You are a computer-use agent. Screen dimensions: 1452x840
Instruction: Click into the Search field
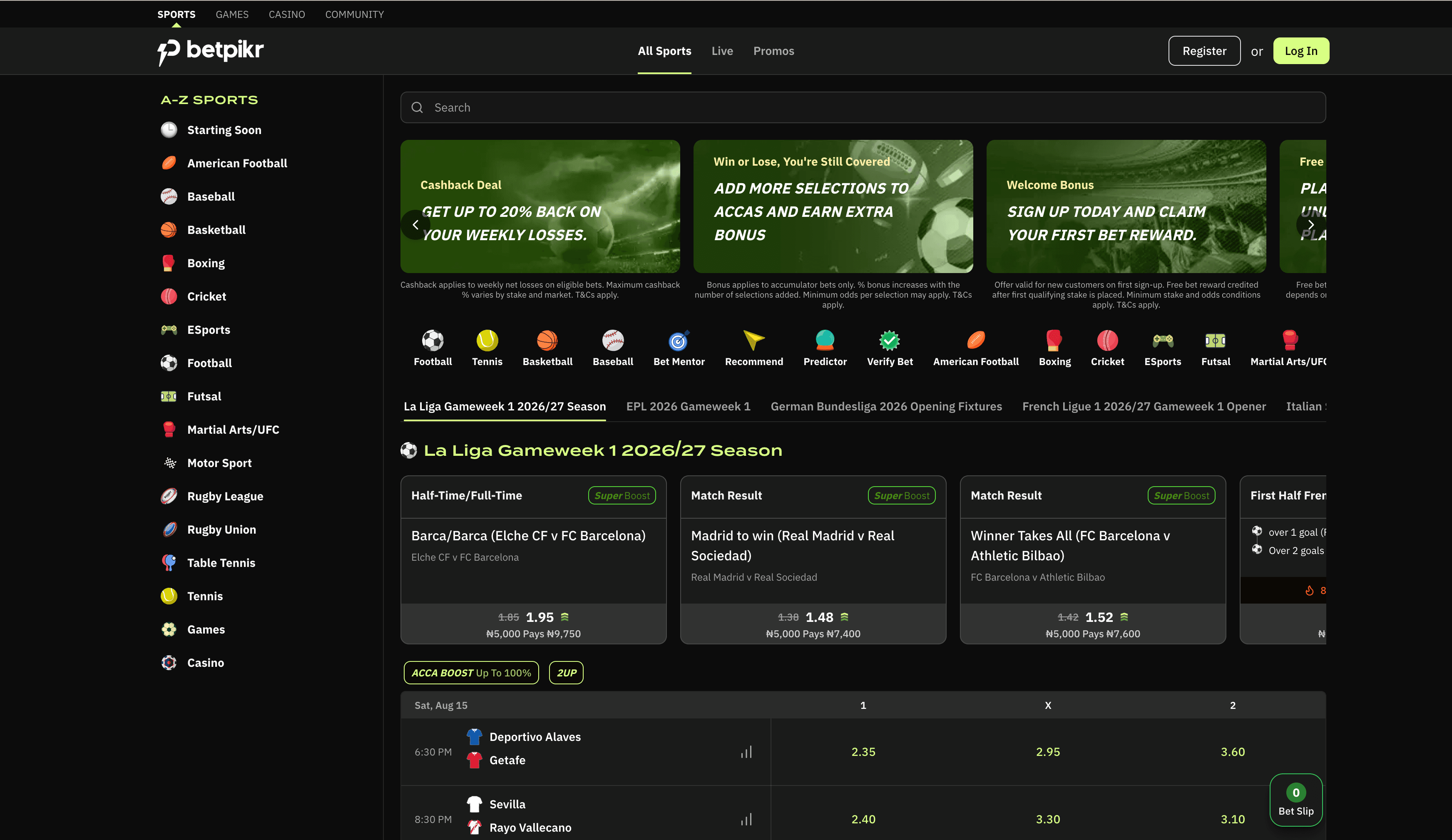tap(863, 107)
